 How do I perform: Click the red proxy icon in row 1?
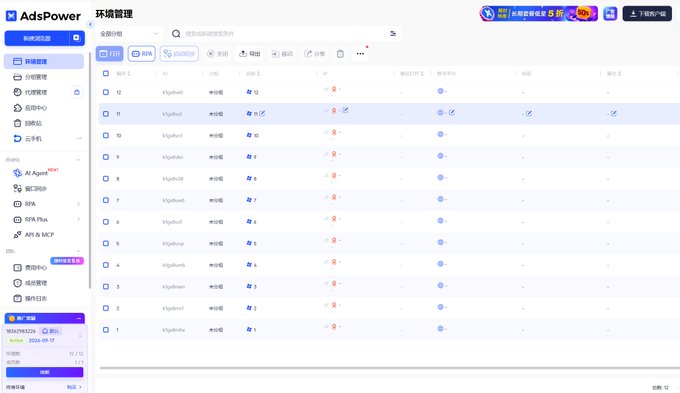334,326
